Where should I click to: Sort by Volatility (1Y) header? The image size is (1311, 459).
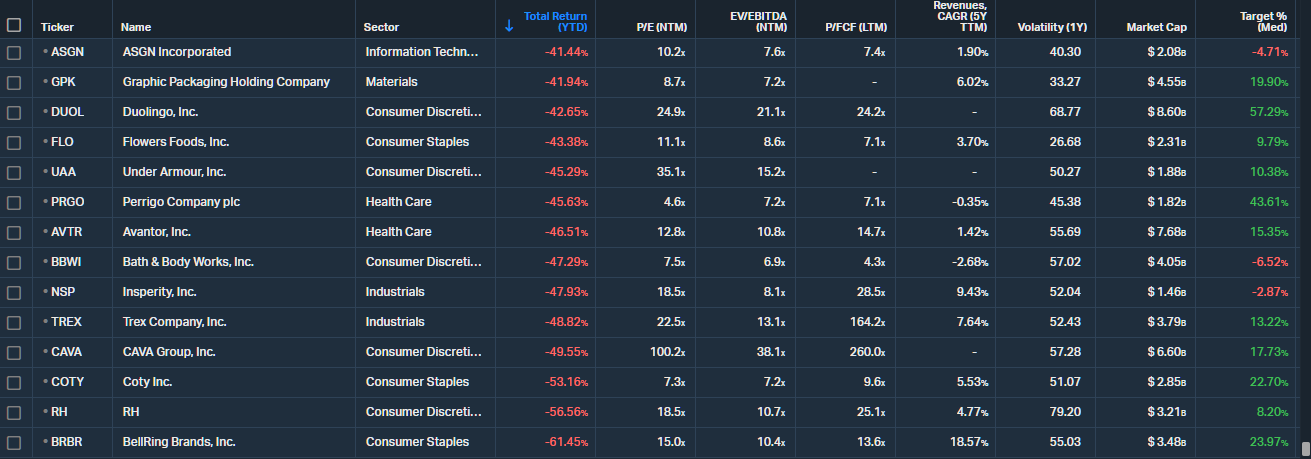tap(1049, 27)
